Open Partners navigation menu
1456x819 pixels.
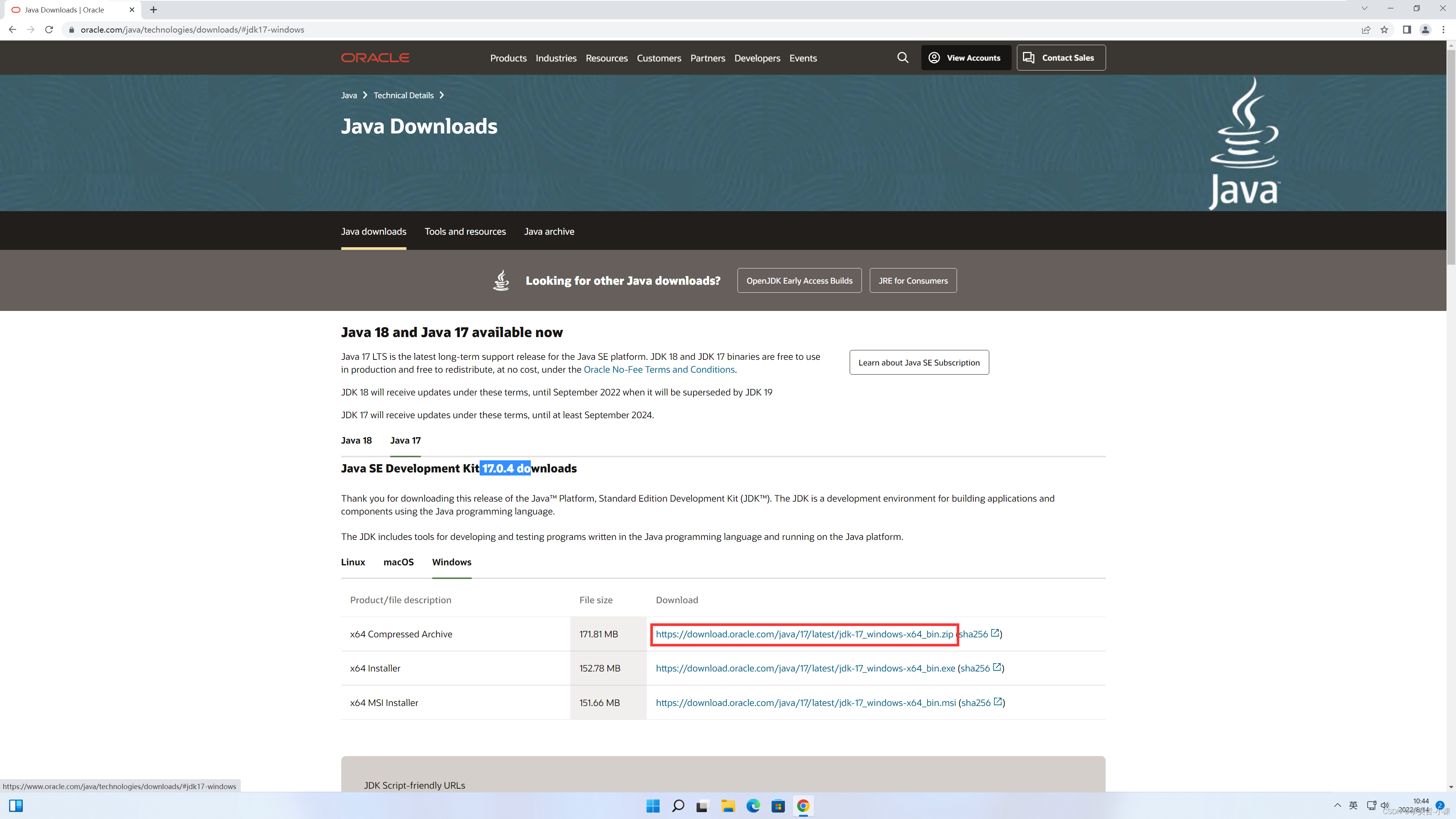708,58
